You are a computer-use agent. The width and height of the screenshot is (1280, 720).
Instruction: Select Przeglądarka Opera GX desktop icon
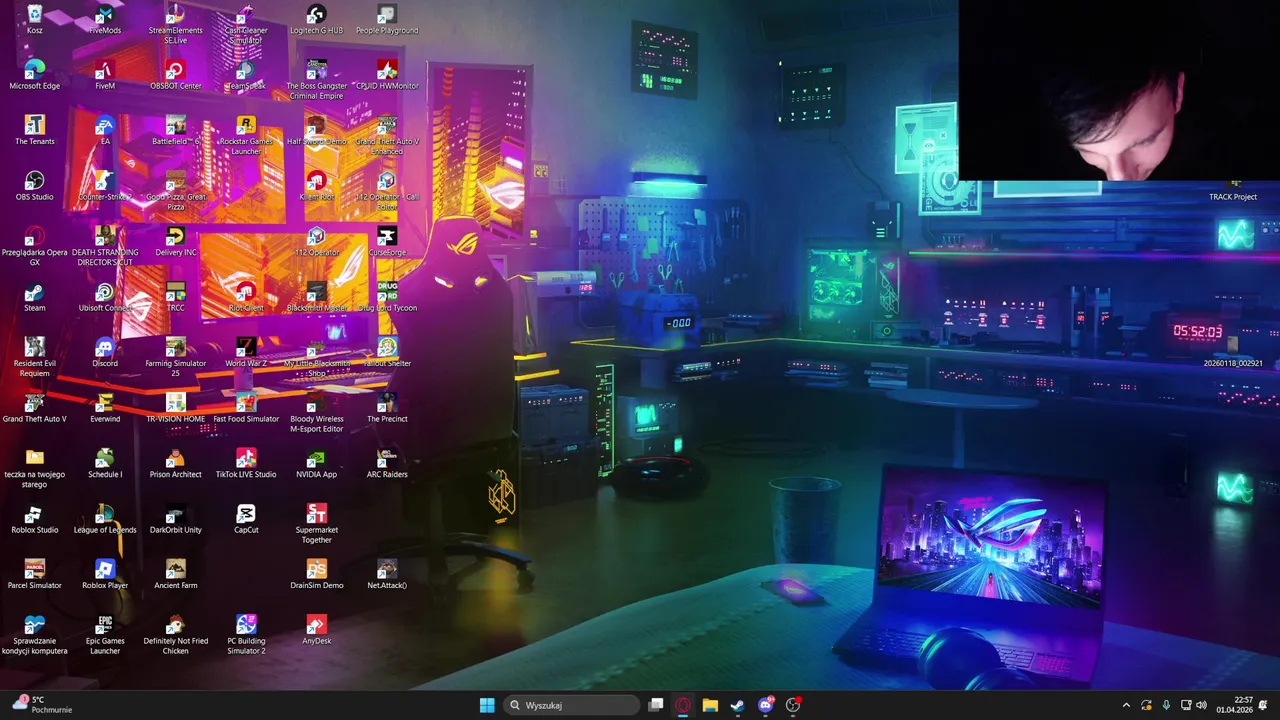pos(34,246)
